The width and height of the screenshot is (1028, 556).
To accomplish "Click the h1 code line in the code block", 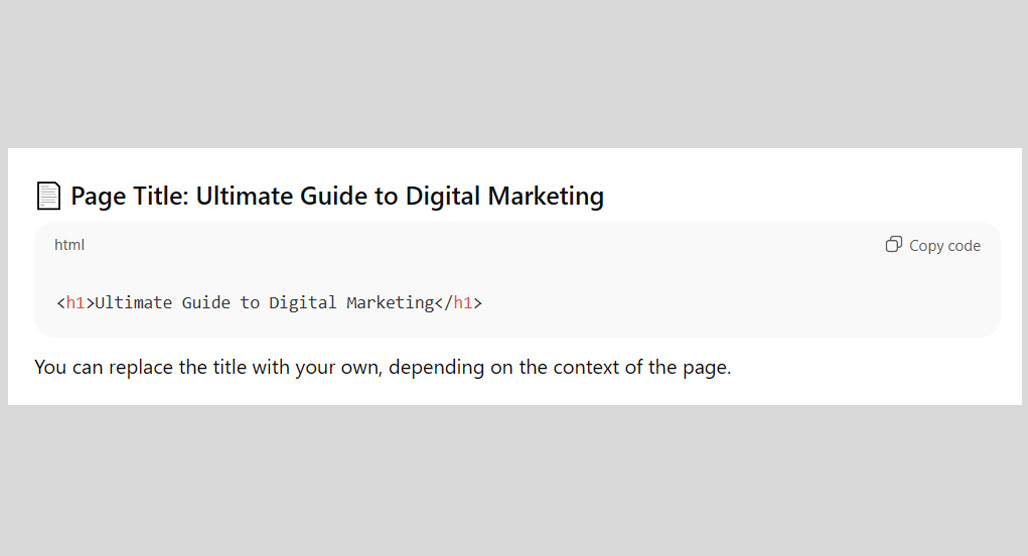I will [269, 303].
